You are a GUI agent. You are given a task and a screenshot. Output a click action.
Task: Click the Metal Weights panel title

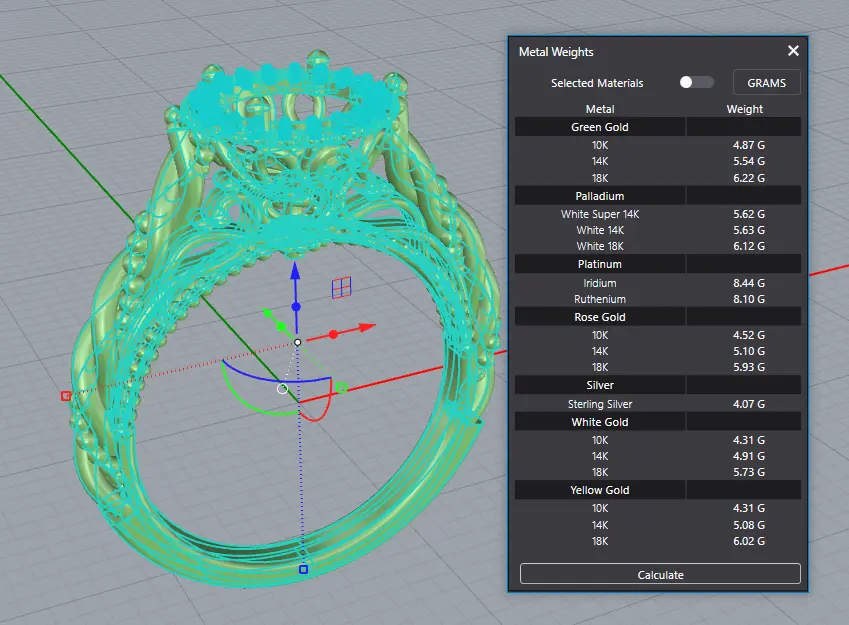(556, 51)
